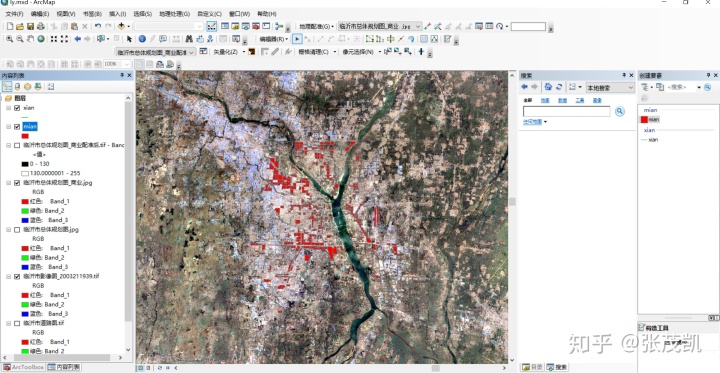This screenshot has height=373, width=720.
Task: Activate the Identify info tool
Action: pos(142,39)
